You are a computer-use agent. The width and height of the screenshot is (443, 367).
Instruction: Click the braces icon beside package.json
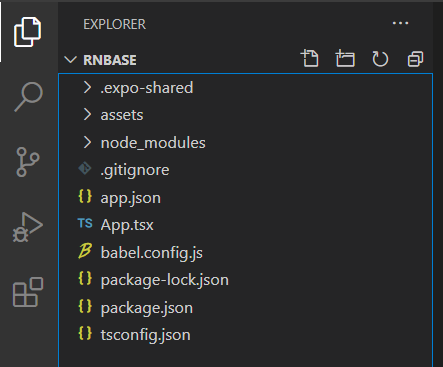coord(85,306)
